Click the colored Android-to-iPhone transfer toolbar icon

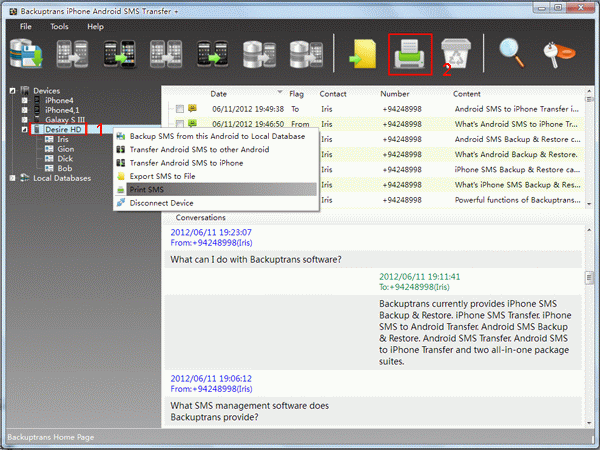[x=120, y=54]
